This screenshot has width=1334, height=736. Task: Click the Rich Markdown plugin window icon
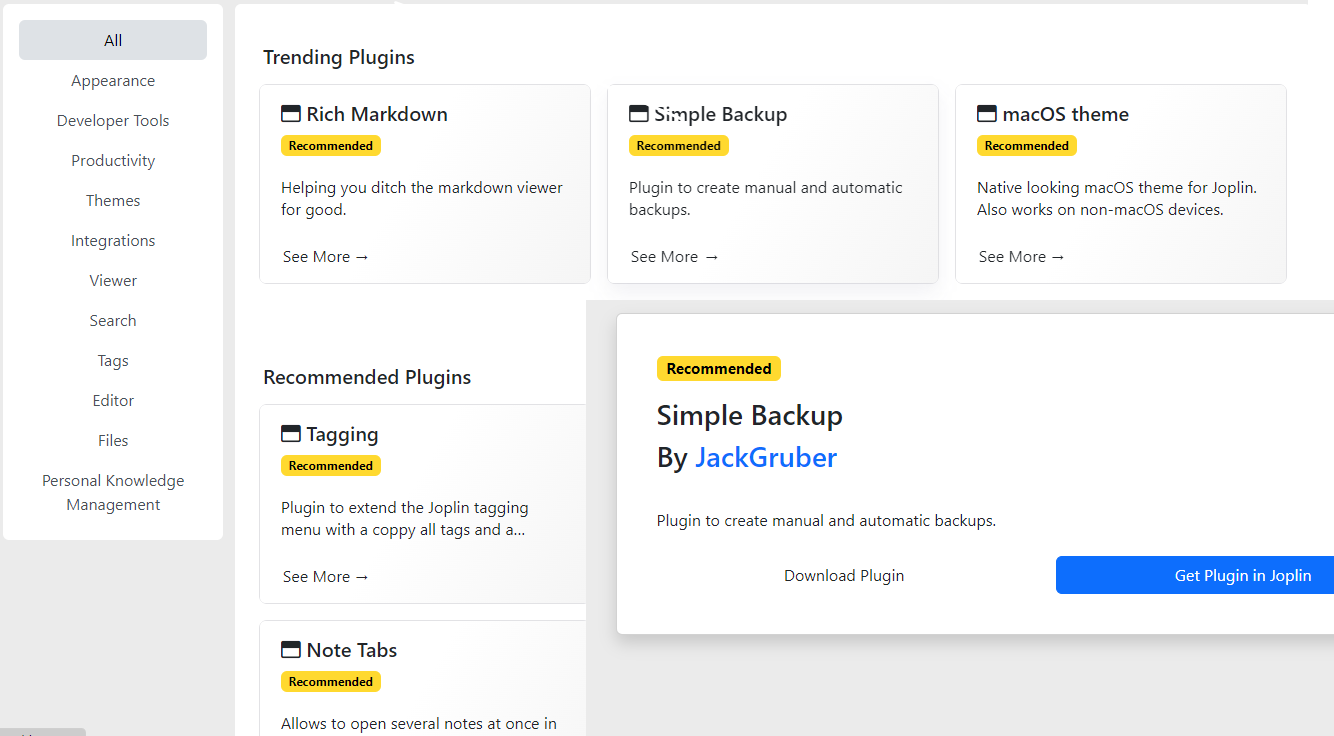click(x=291, y=114)
